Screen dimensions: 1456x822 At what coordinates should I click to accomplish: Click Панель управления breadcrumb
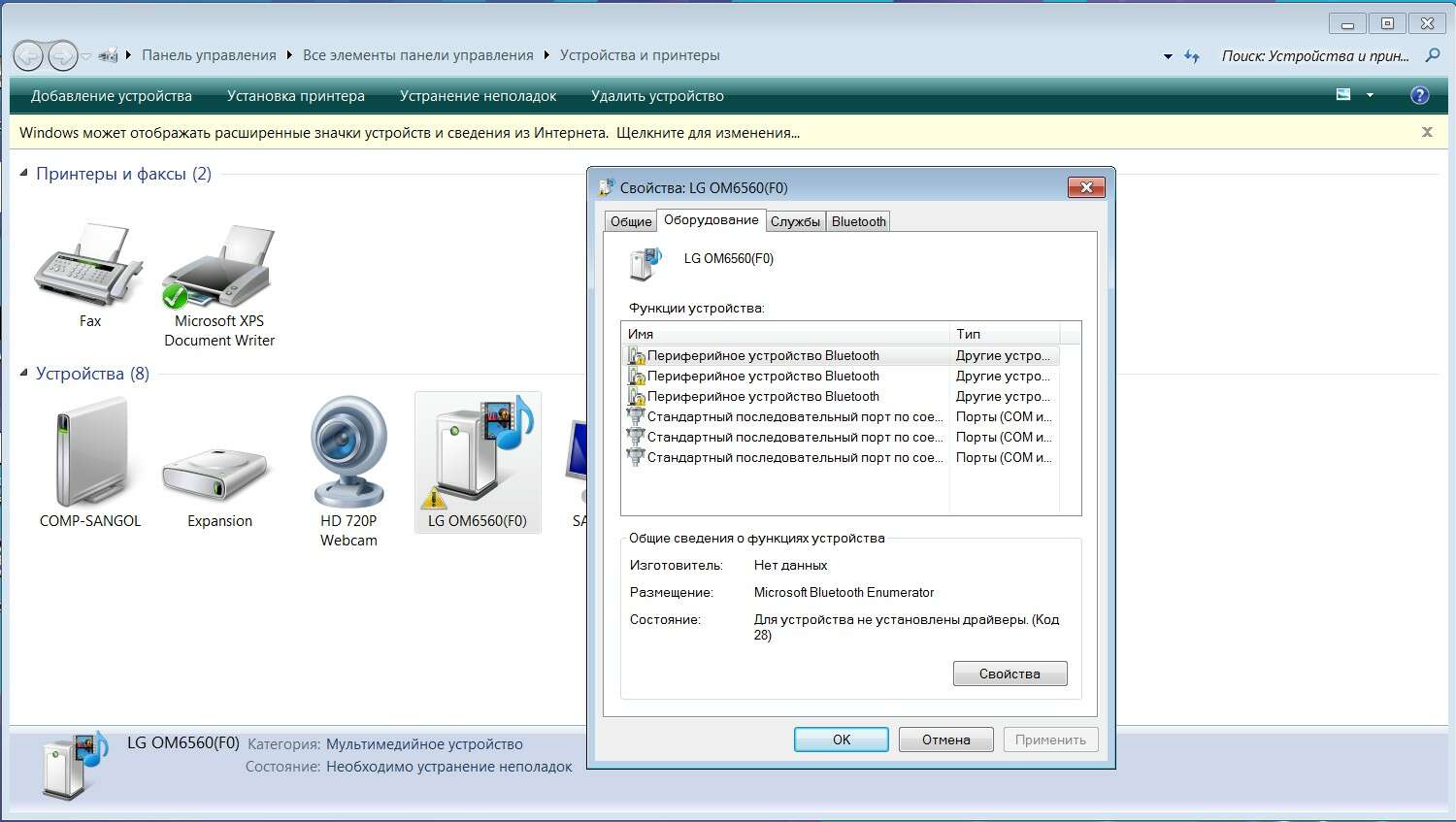[209, 55]
